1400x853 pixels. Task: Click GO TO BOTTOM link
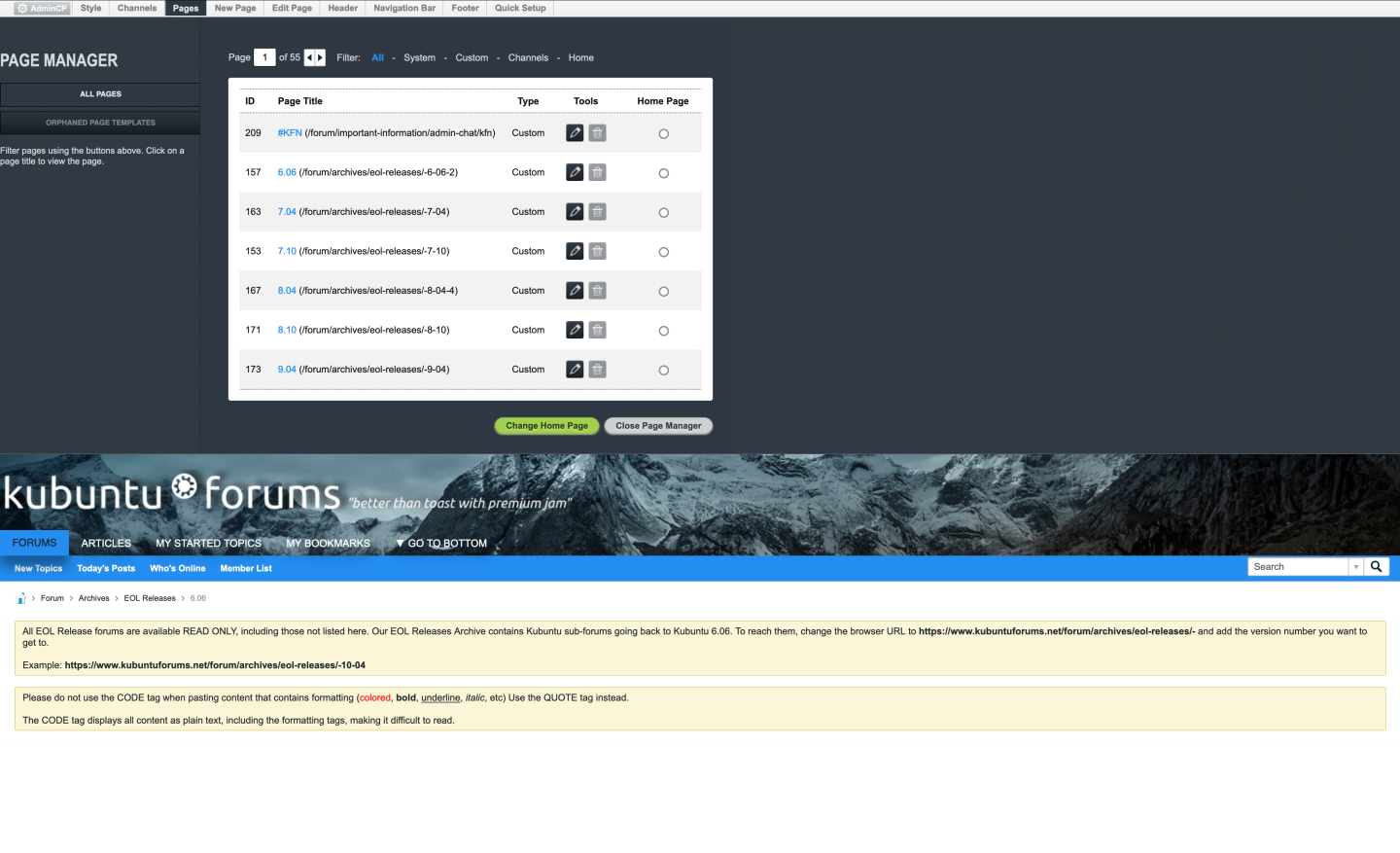pos(441,544)
